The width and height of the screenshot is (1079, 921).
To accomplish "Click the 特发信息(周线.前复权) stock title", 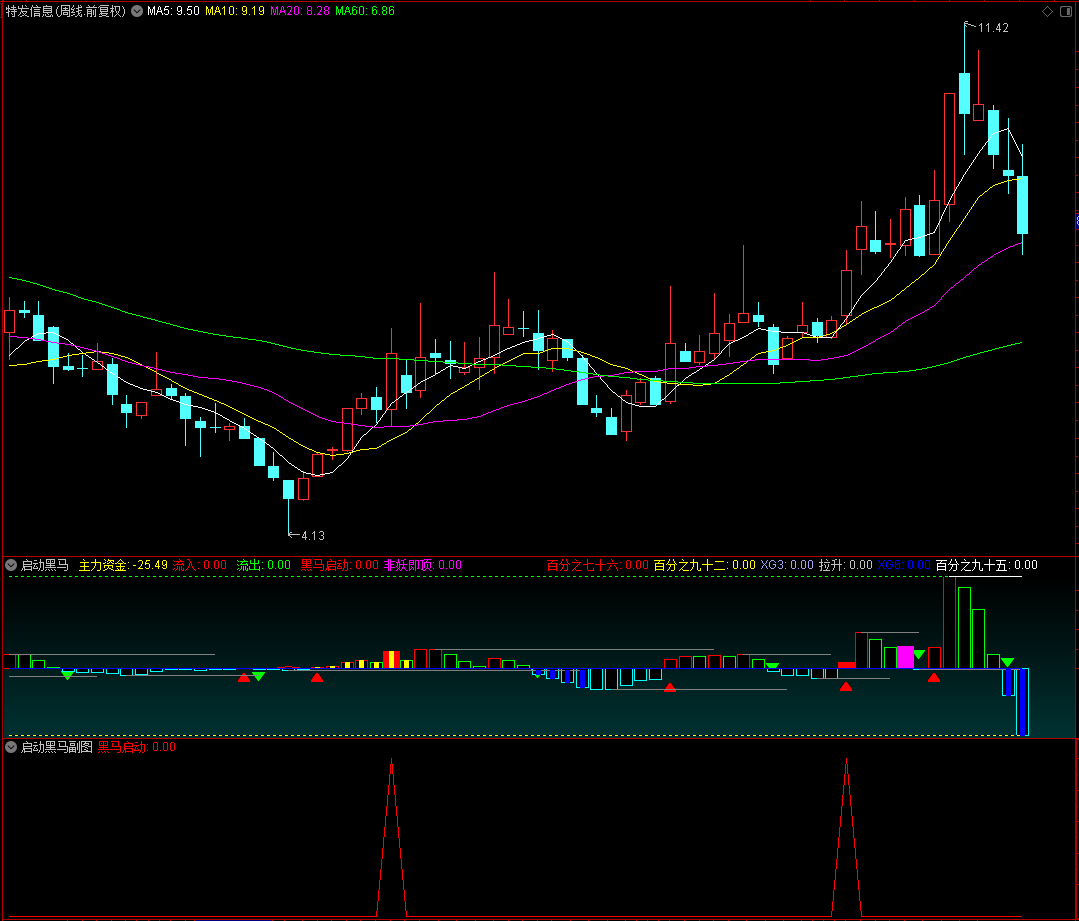I will [x=66, y=11].
